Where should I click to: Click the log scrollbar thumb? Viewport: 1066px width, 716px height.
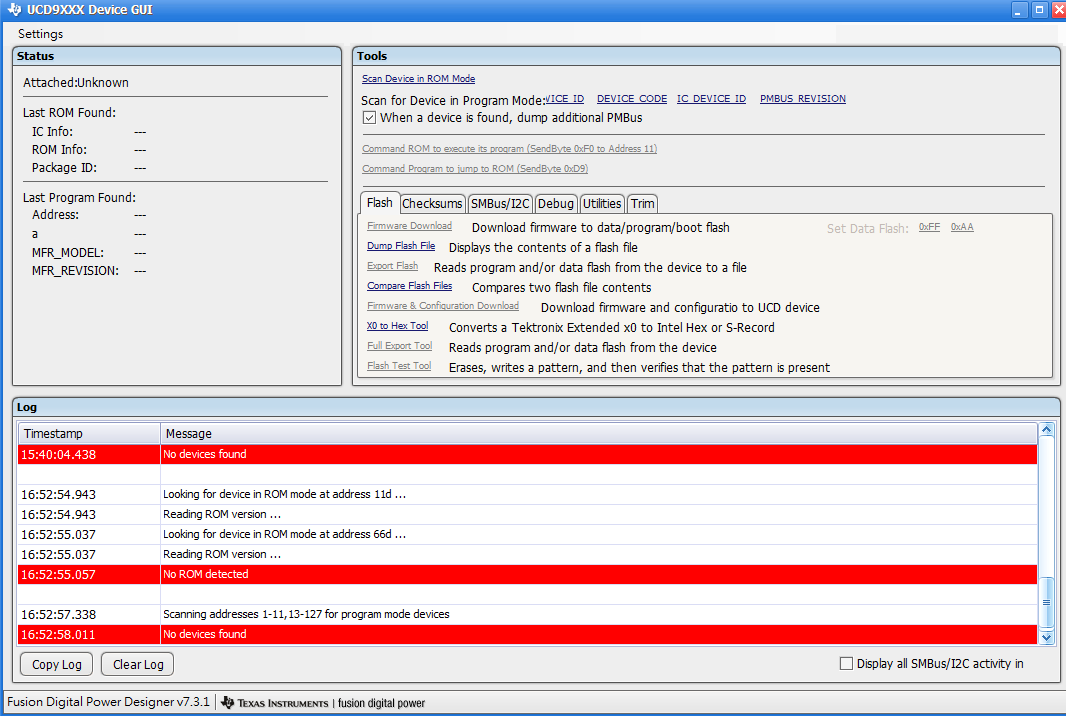pos(1046,602)
